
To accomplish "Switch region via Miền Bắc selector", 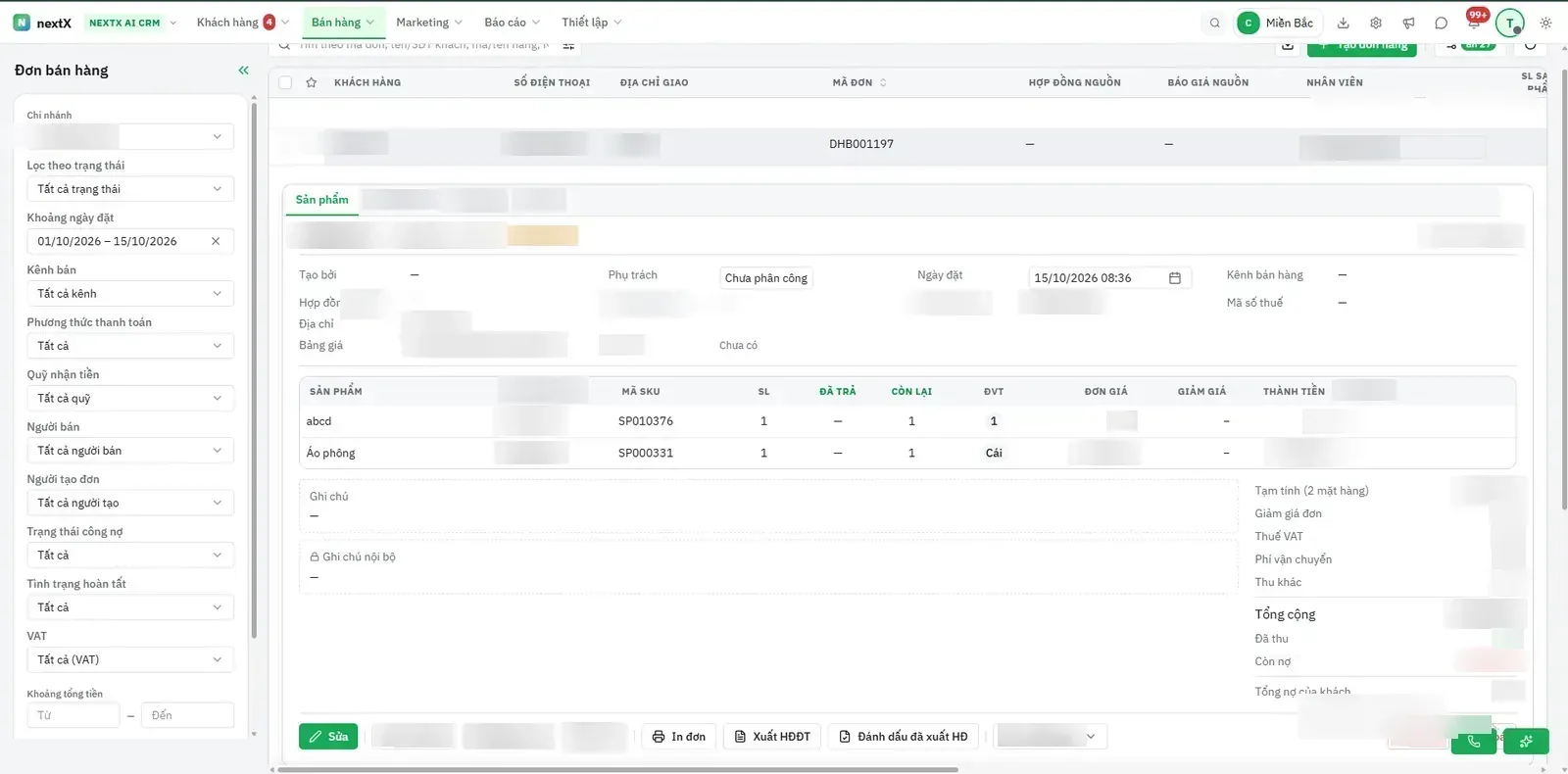I will (x=1277, y=23).
